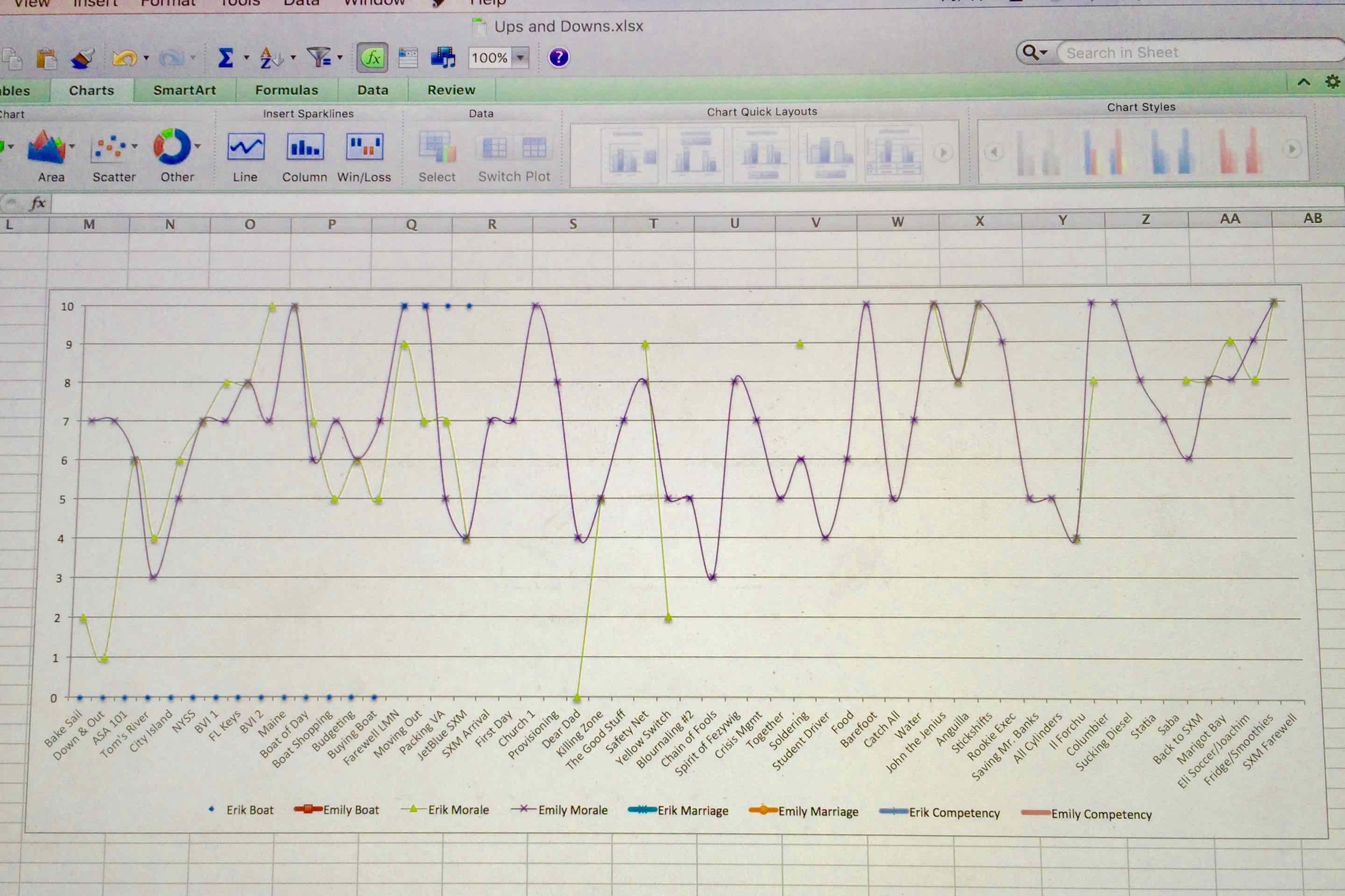
Task: Insert a Line sparkline
Action: point(246,147)
